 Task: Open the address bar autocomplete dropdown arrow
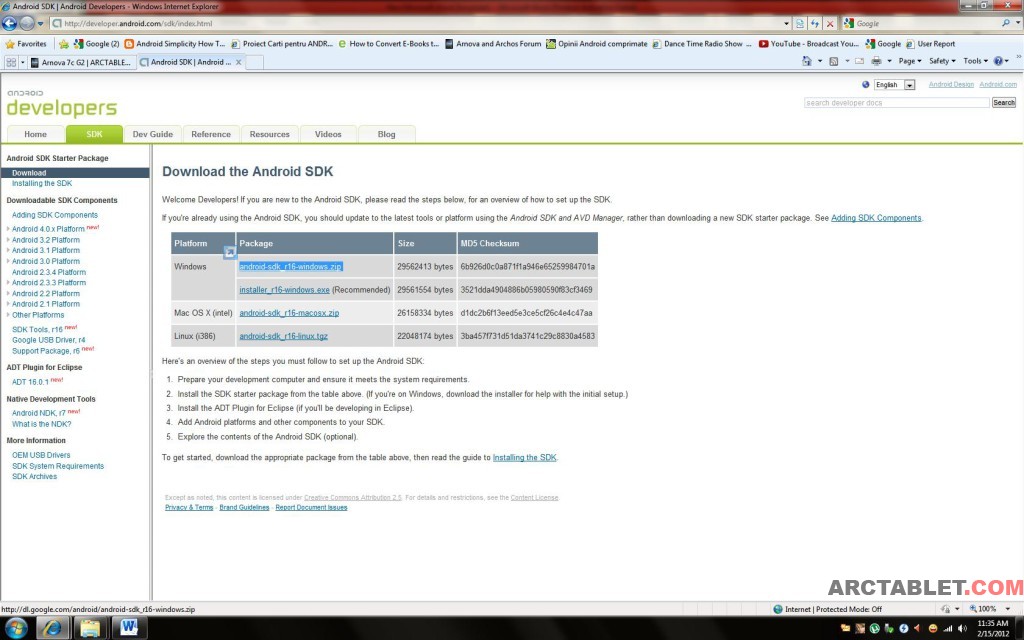[786, 24]
